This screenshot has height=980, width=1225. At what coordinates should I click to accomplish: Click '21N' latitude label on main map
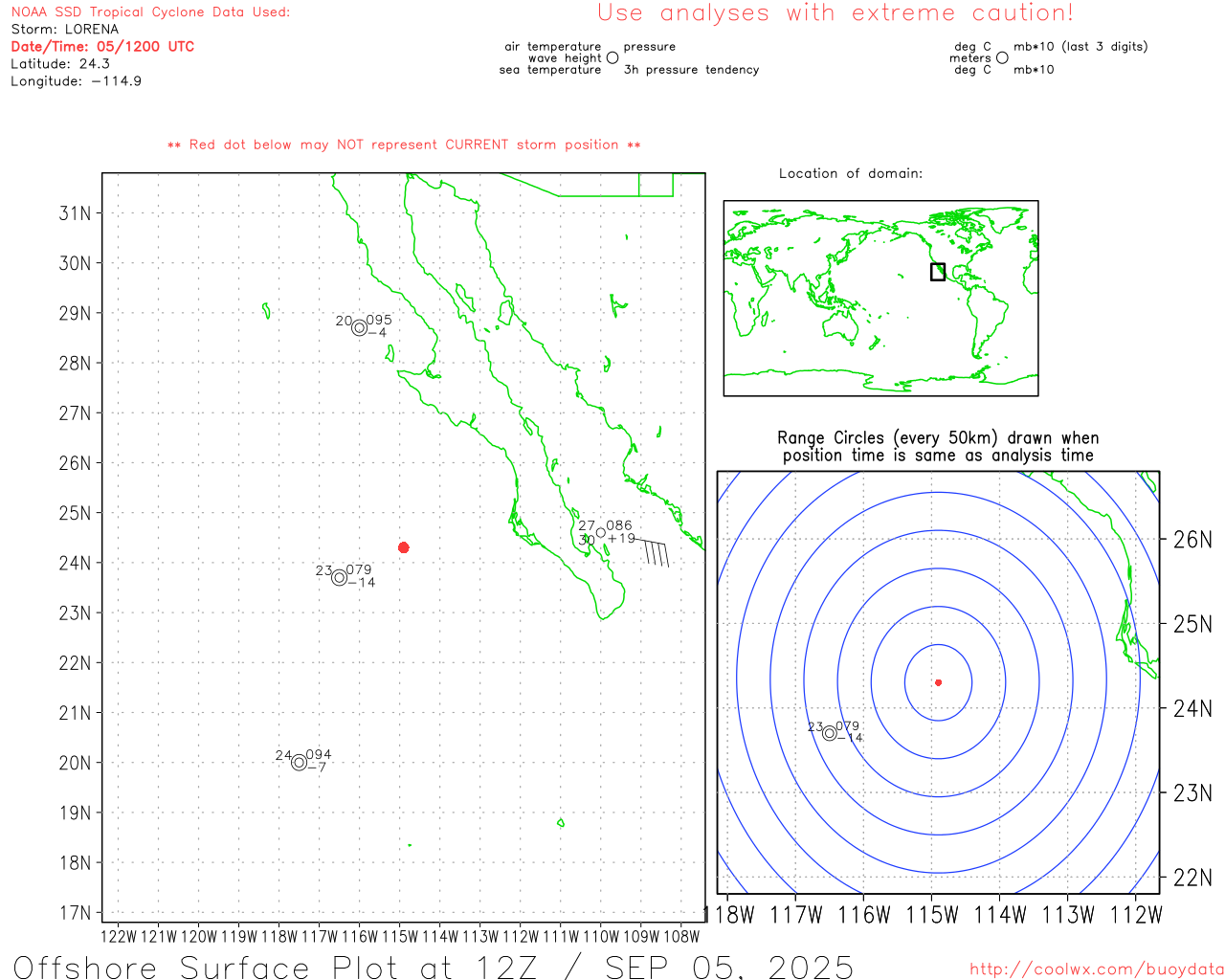coord(76,713)
